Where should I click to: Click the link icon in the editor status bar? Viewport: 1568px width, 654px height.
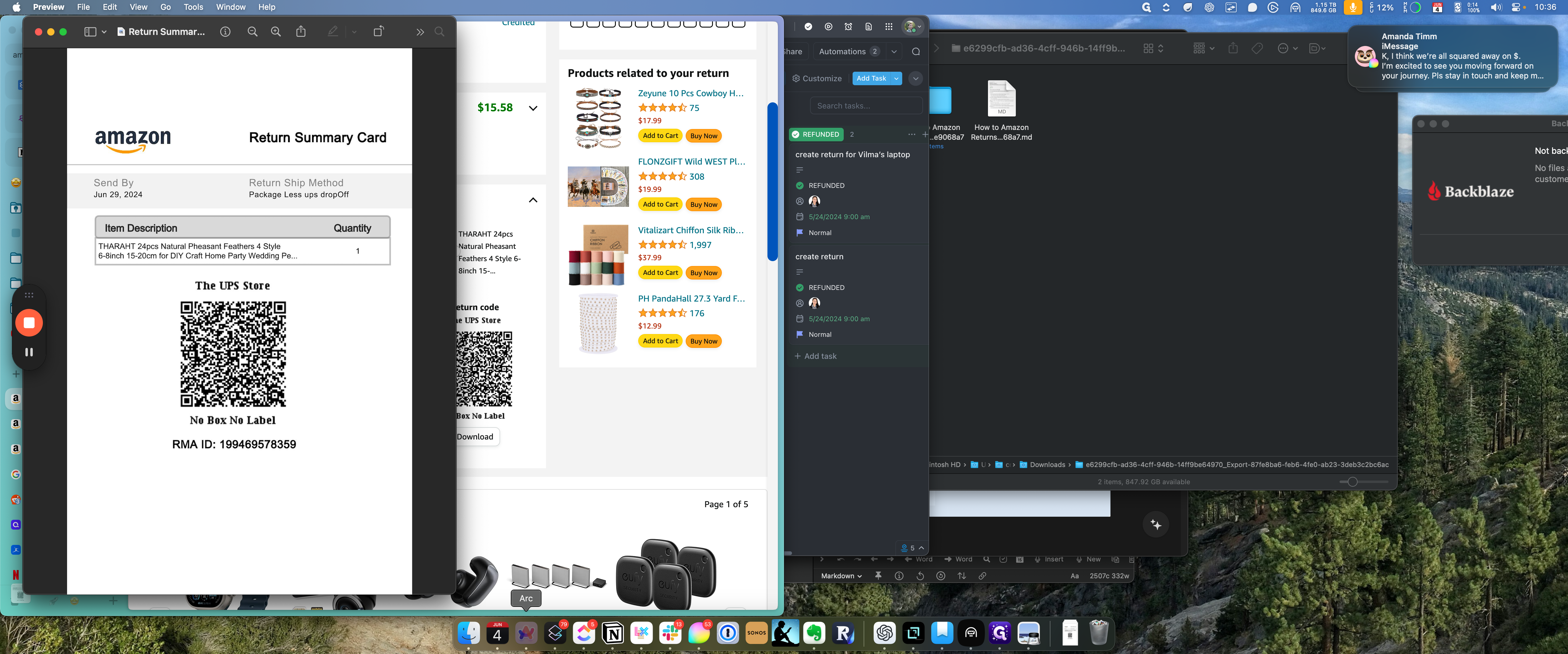982,576
